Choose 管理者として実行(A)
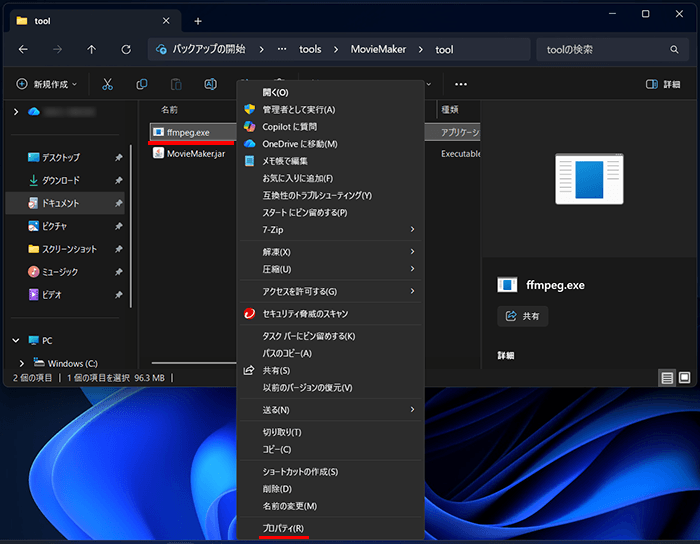 tap(331, 109)
